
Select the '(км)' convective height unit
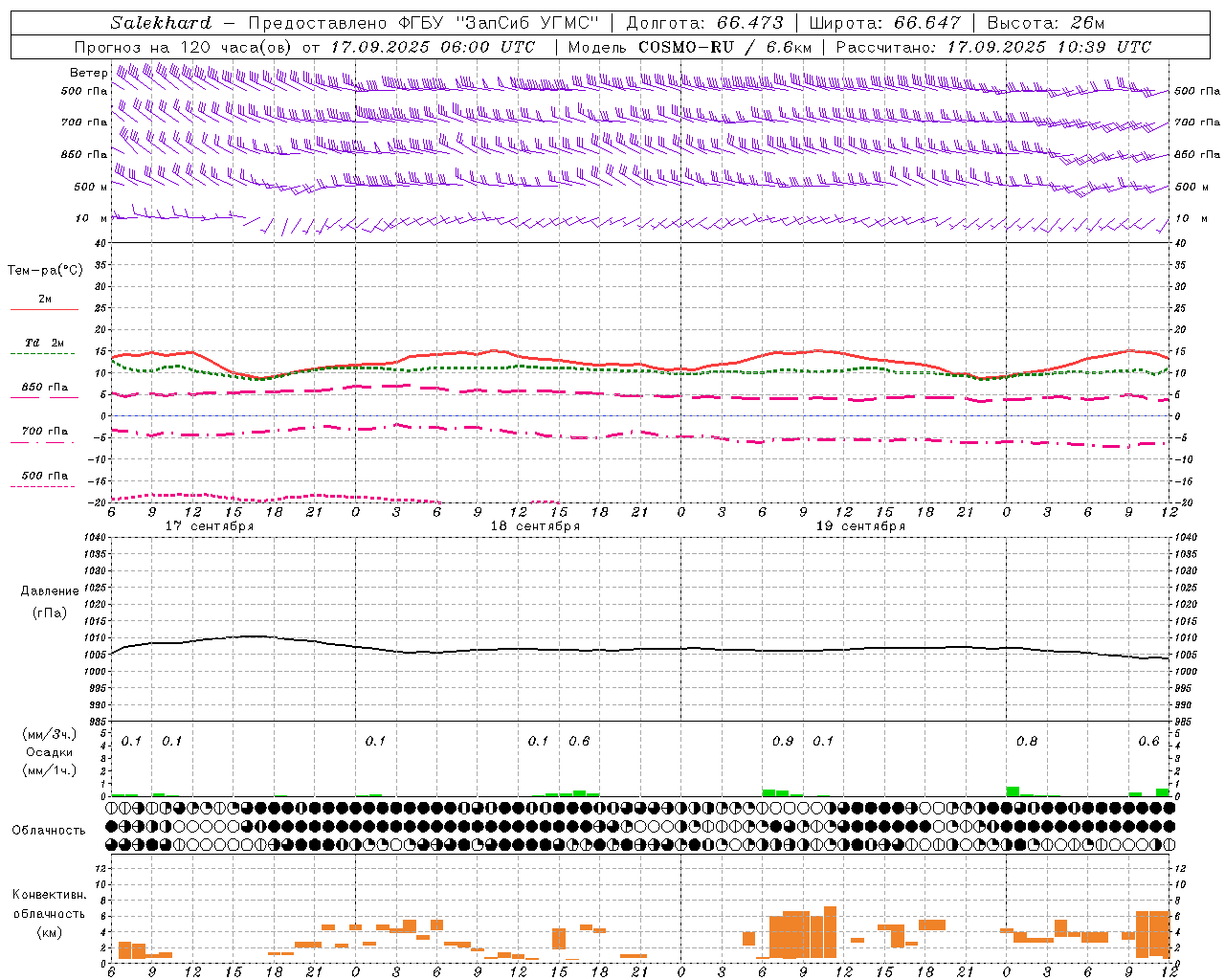pos(50,932)
